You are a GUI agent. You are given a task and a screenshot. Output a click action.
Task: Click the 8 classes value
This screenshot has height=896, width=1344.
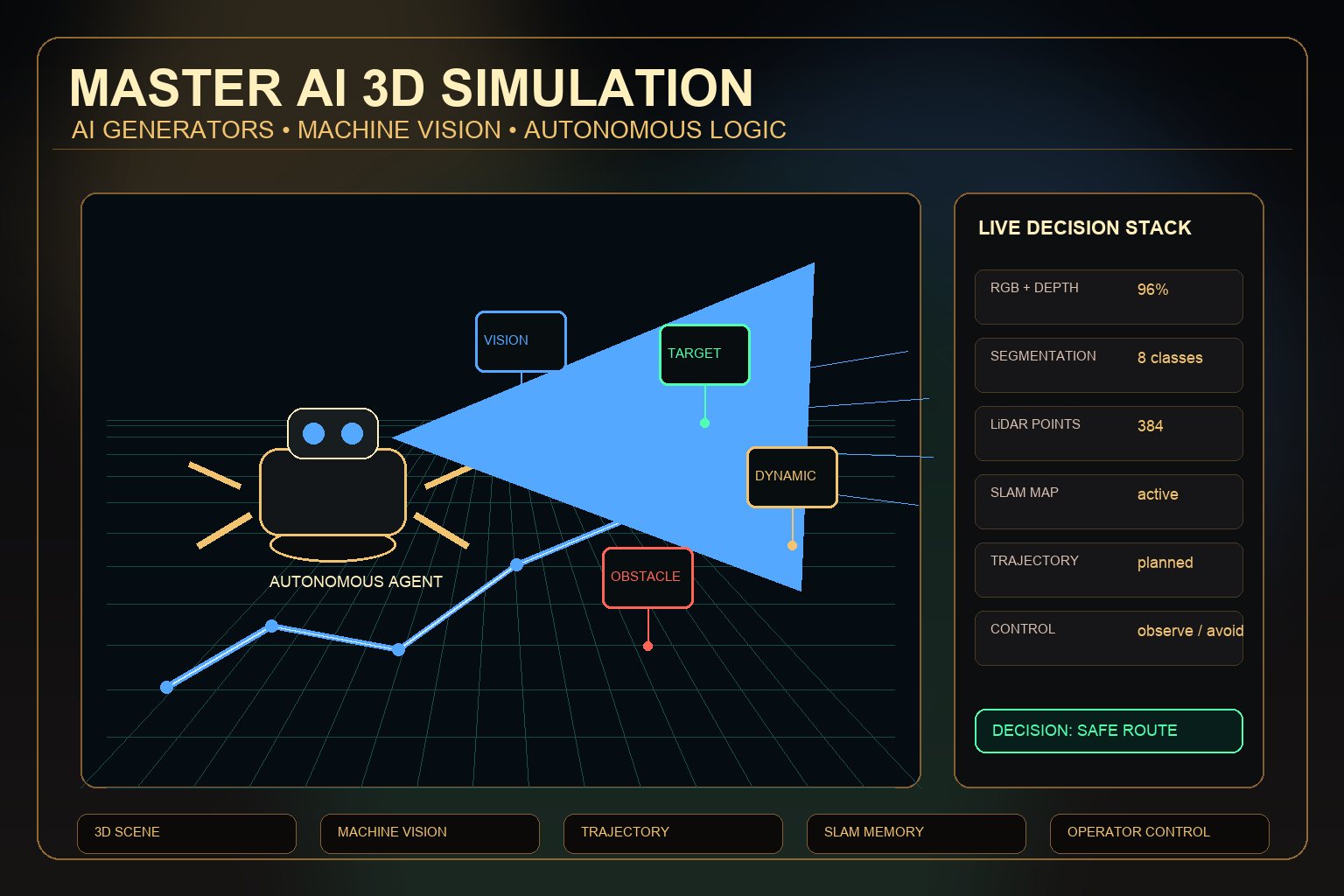(x=1170, y=358)
